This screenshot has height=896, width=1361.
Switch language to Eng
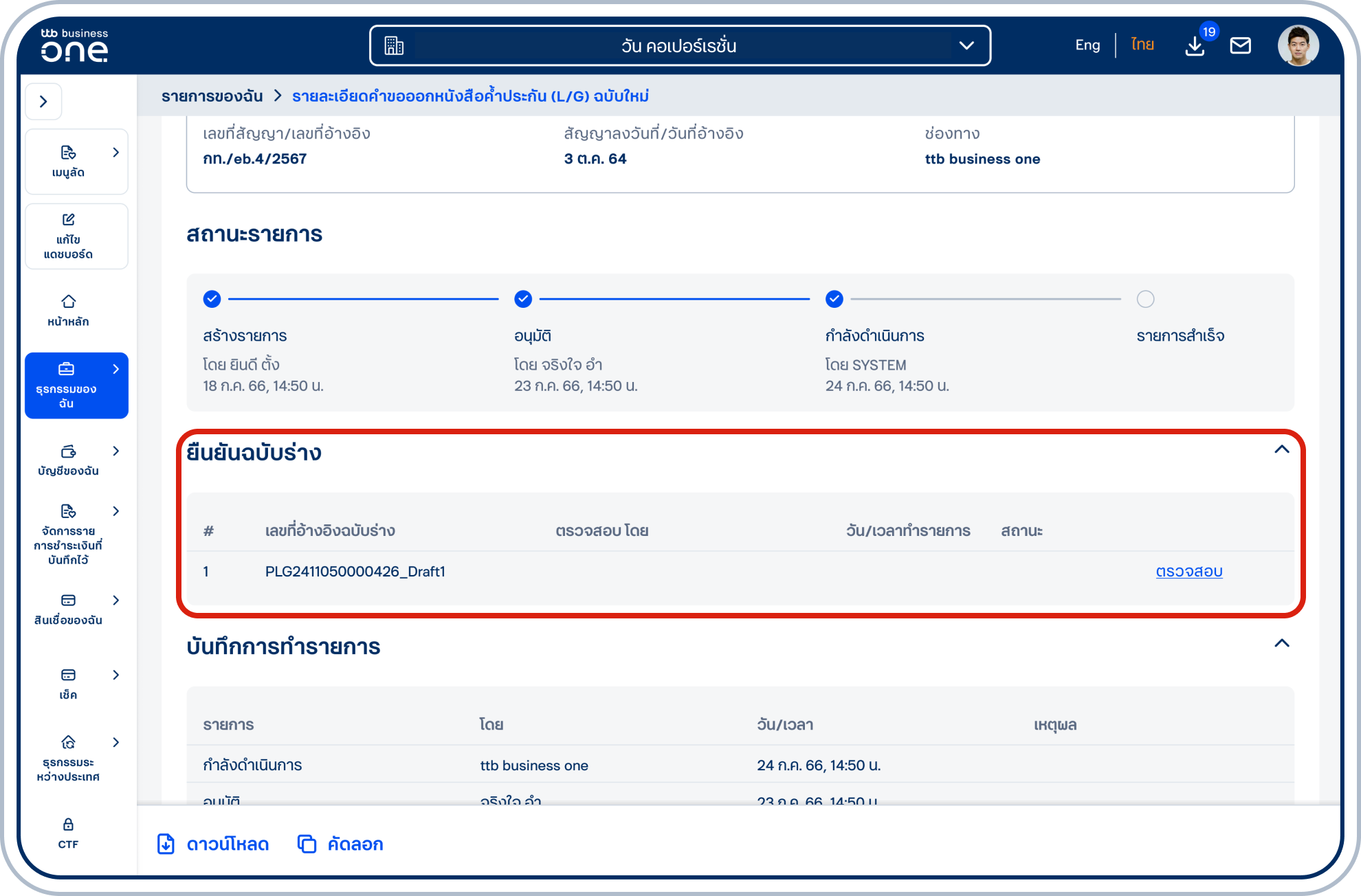click(x=1087, y=45)
